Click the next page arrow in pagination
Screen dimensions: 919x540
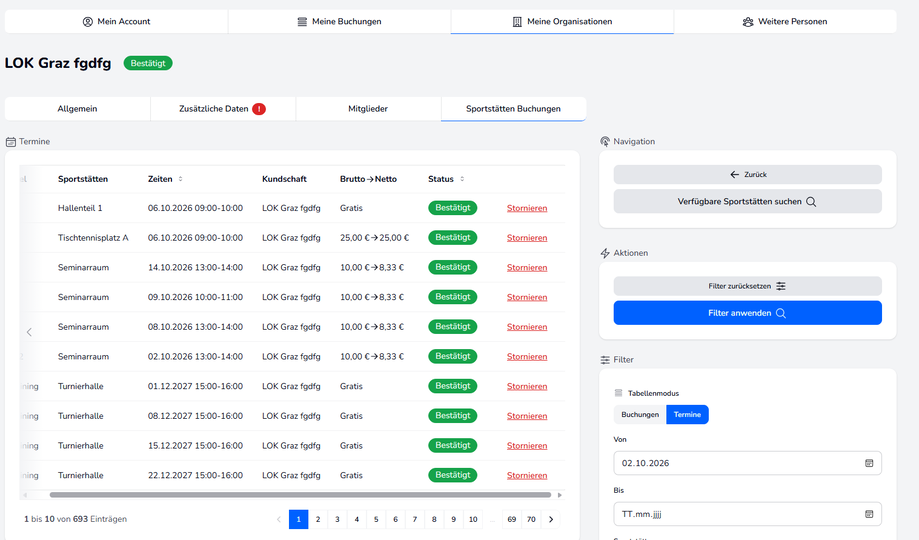click(551, 519)
